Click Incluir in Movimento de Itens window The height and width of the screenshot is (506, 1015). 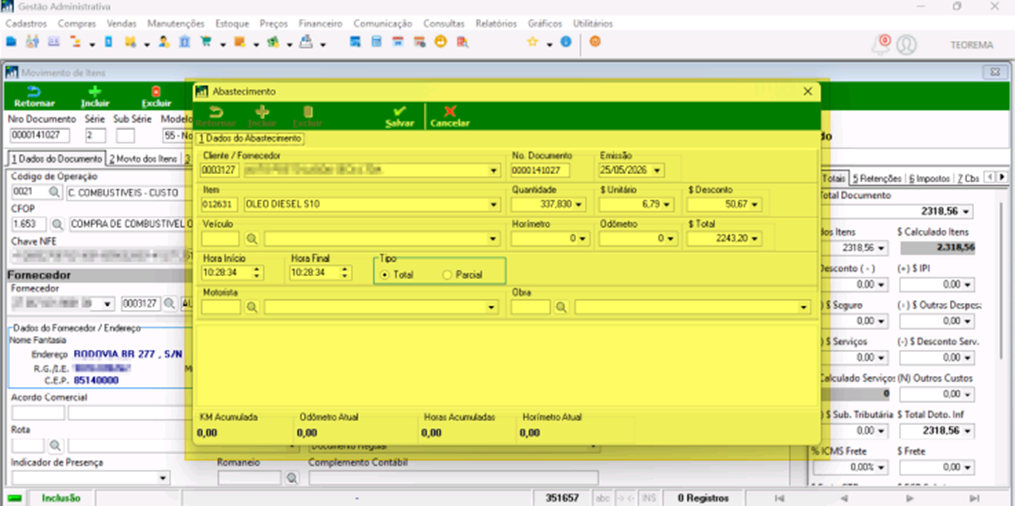(95, 97)
